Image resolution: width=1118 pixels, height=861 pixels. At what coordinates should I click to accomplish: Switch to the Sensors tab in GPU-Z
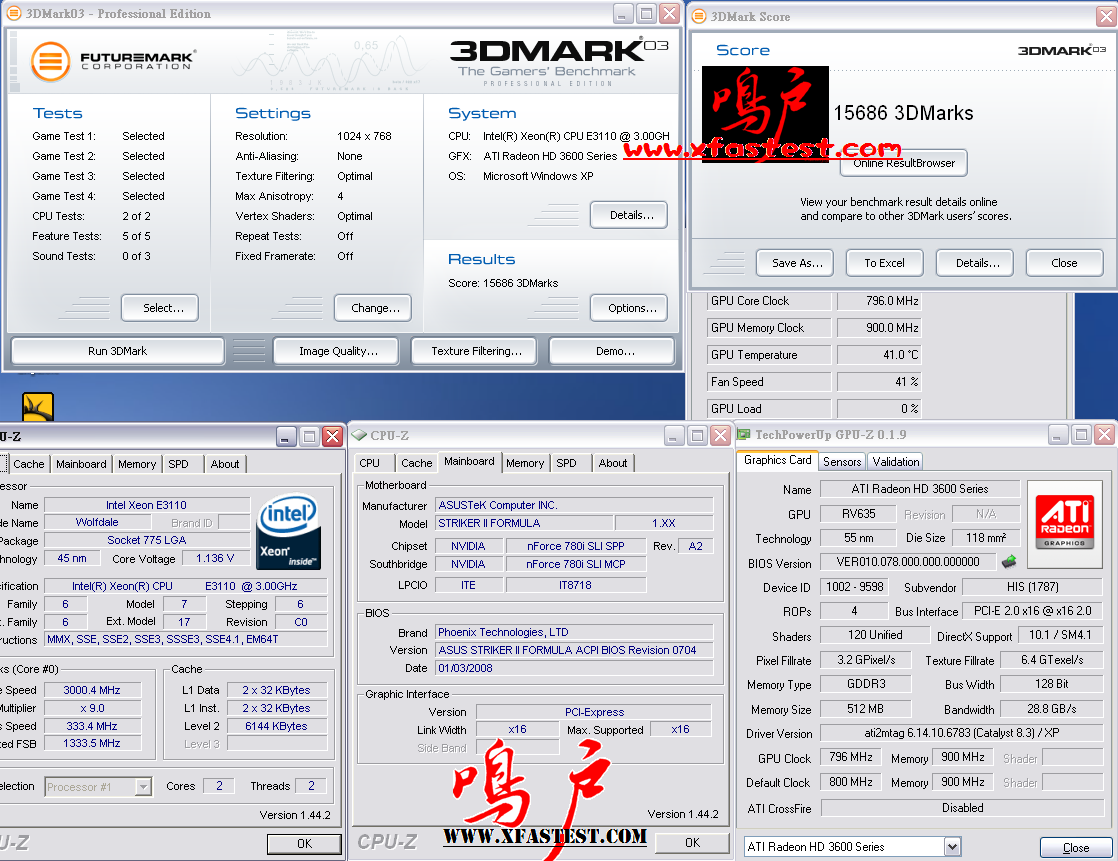click(842, 461)
